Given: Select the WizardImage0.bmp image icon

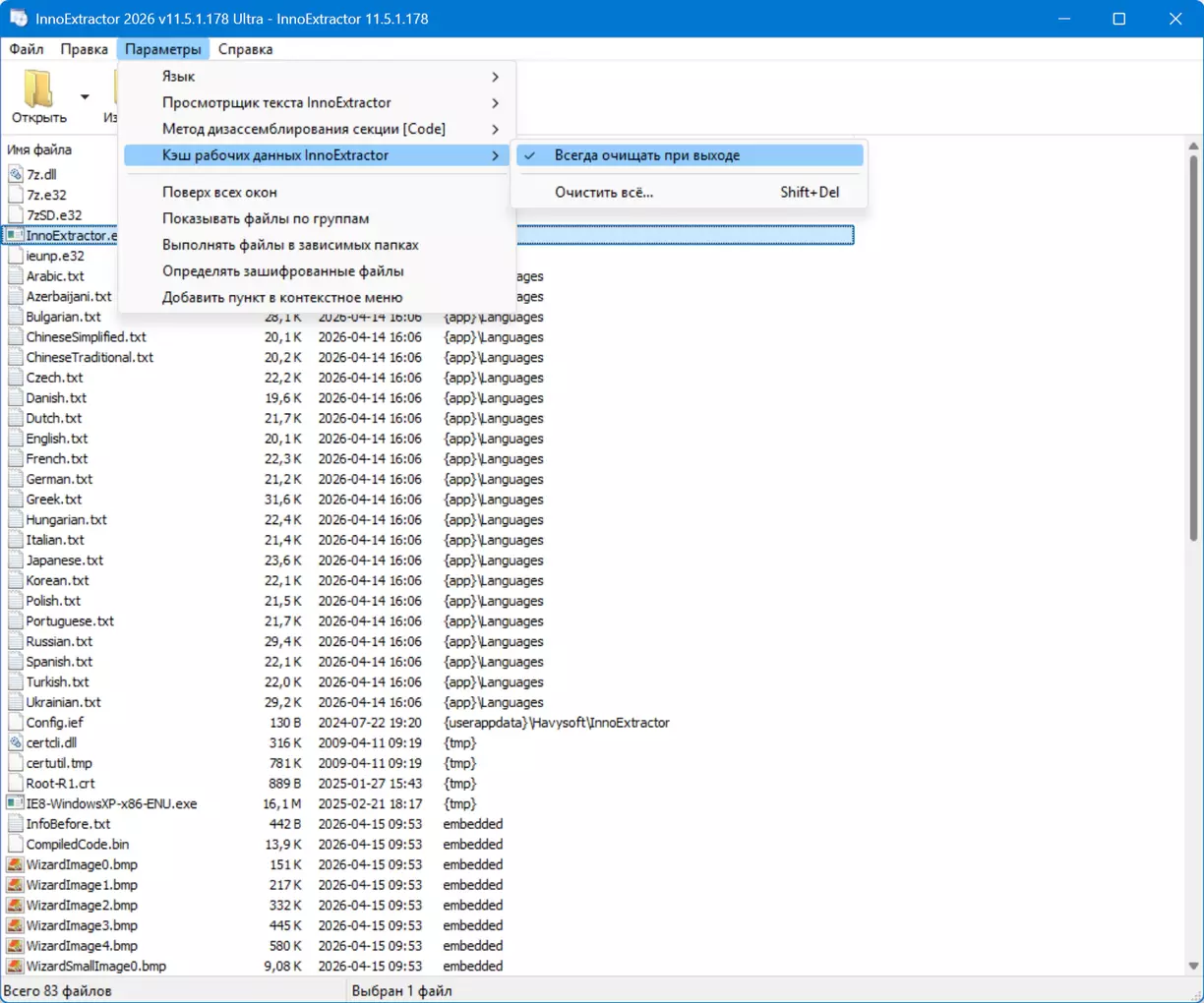Looking at the screenshot, I should pyautogui.click(x=15, y=865).
